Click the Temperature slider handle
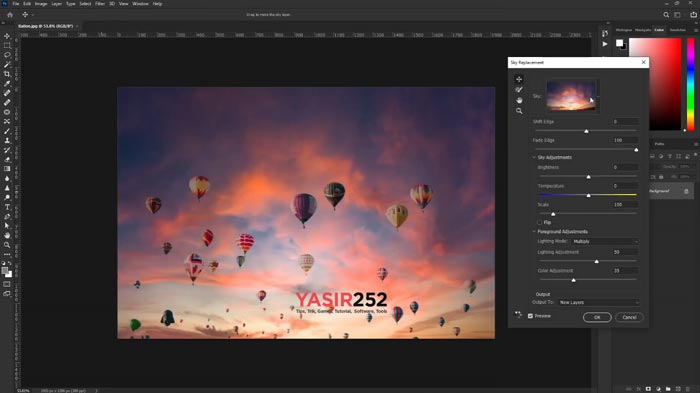This screenshot has width=700, height=393. coord(588,195)
